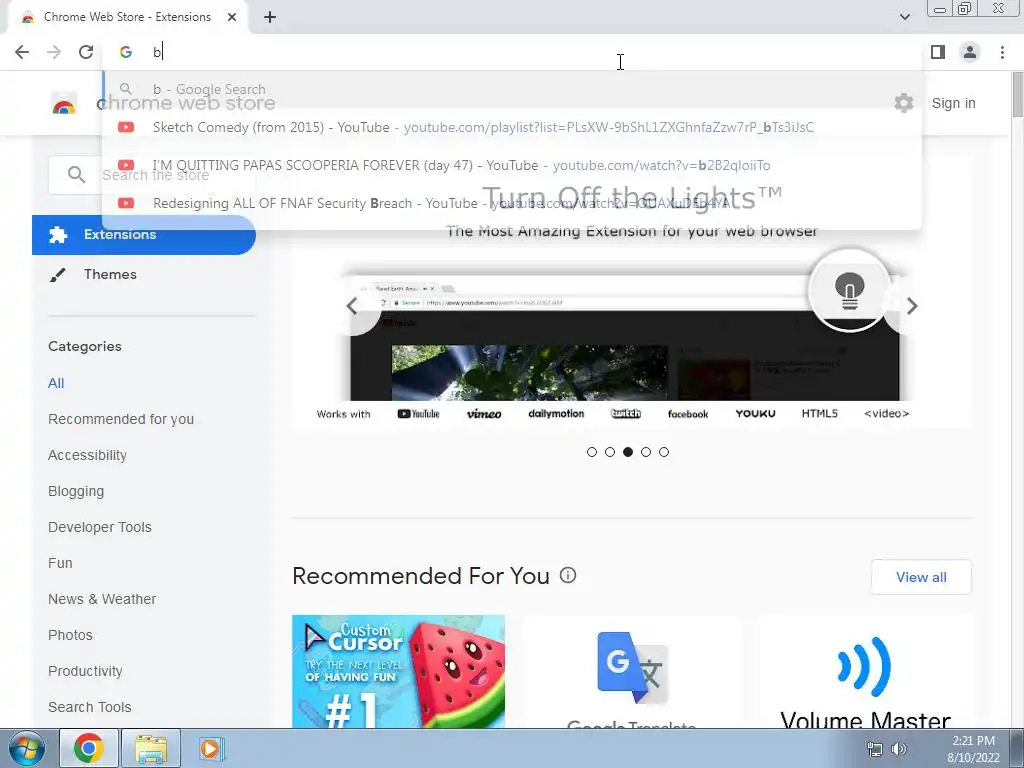This screenshot has height=768, width=1024.
Task: Open the Volume Master extension card
Action: coord(865,671)
